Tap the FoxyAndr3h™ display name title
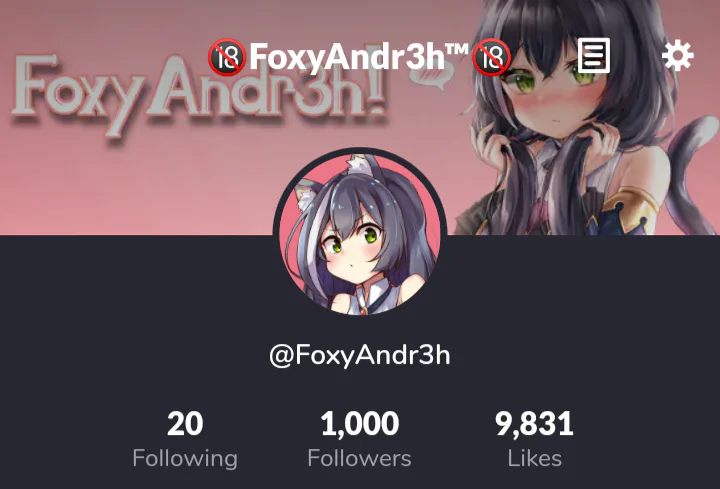The width and height of the screenshot is (720, 489). click(x=359, y=56)
